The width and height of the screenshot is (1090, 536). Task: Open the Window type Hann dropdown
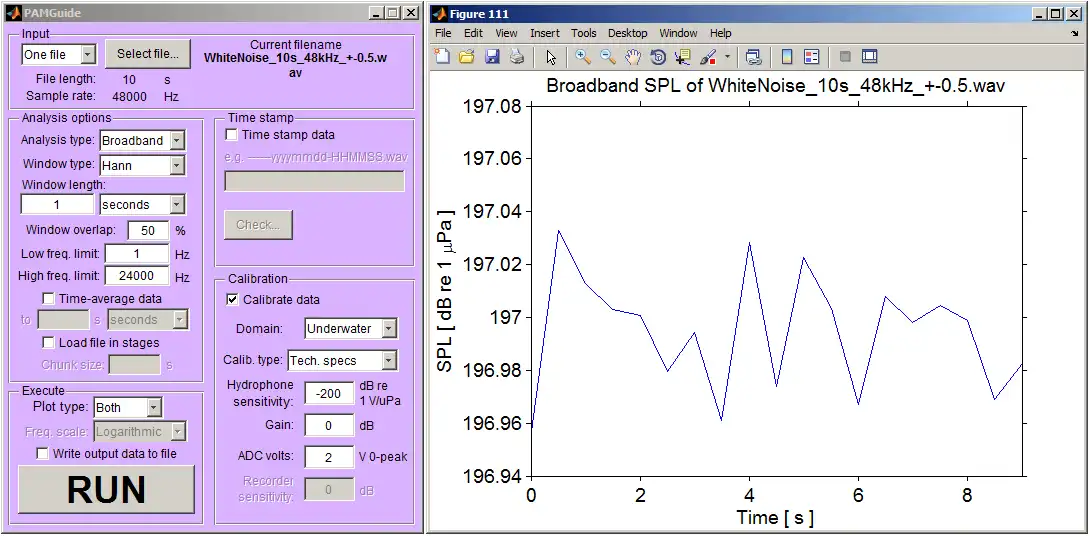pyautogui.click(x=142, y=165)
